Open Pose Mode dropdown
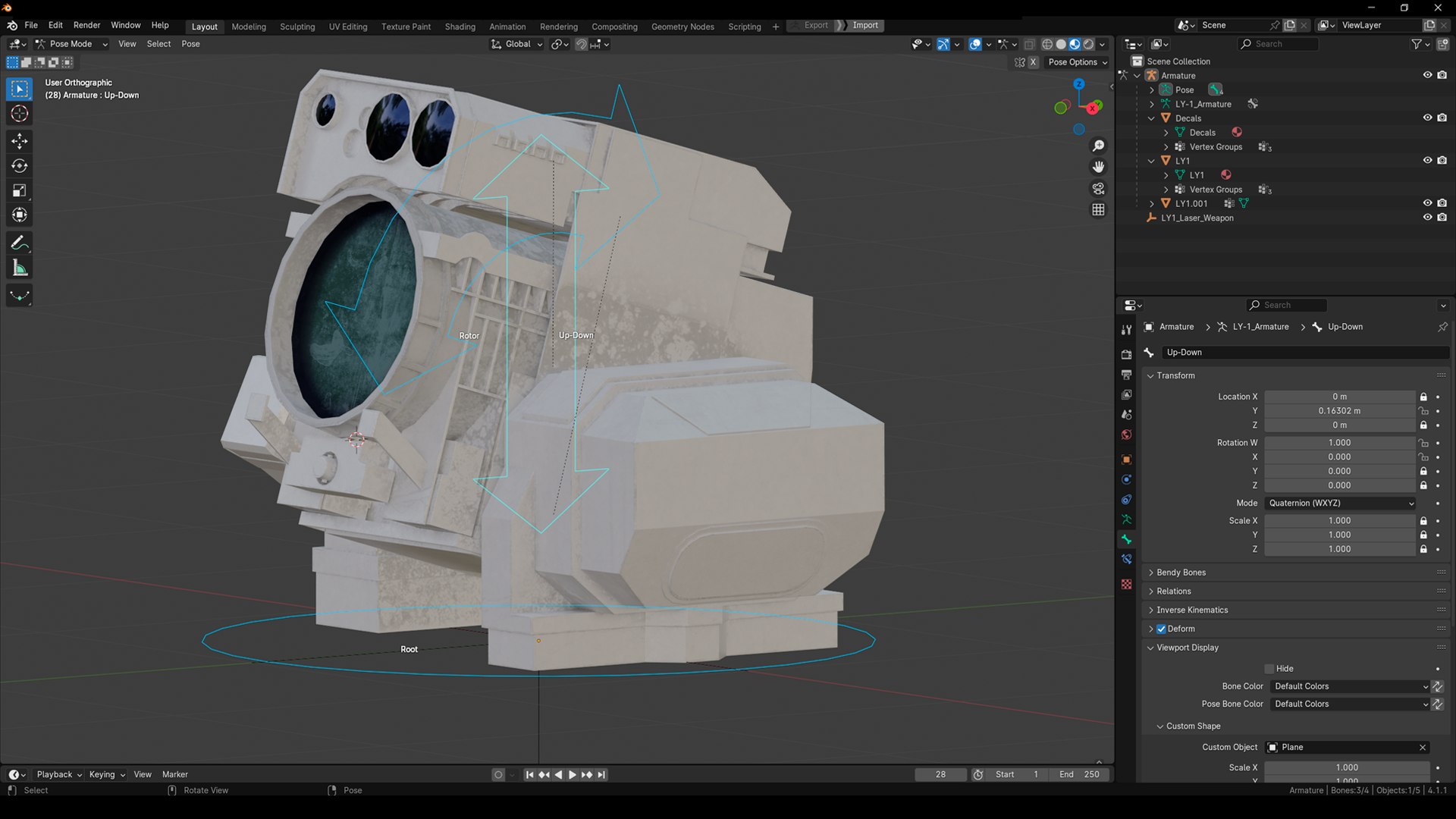Screen dimensions: 1456x819 (x=71, y=44)
